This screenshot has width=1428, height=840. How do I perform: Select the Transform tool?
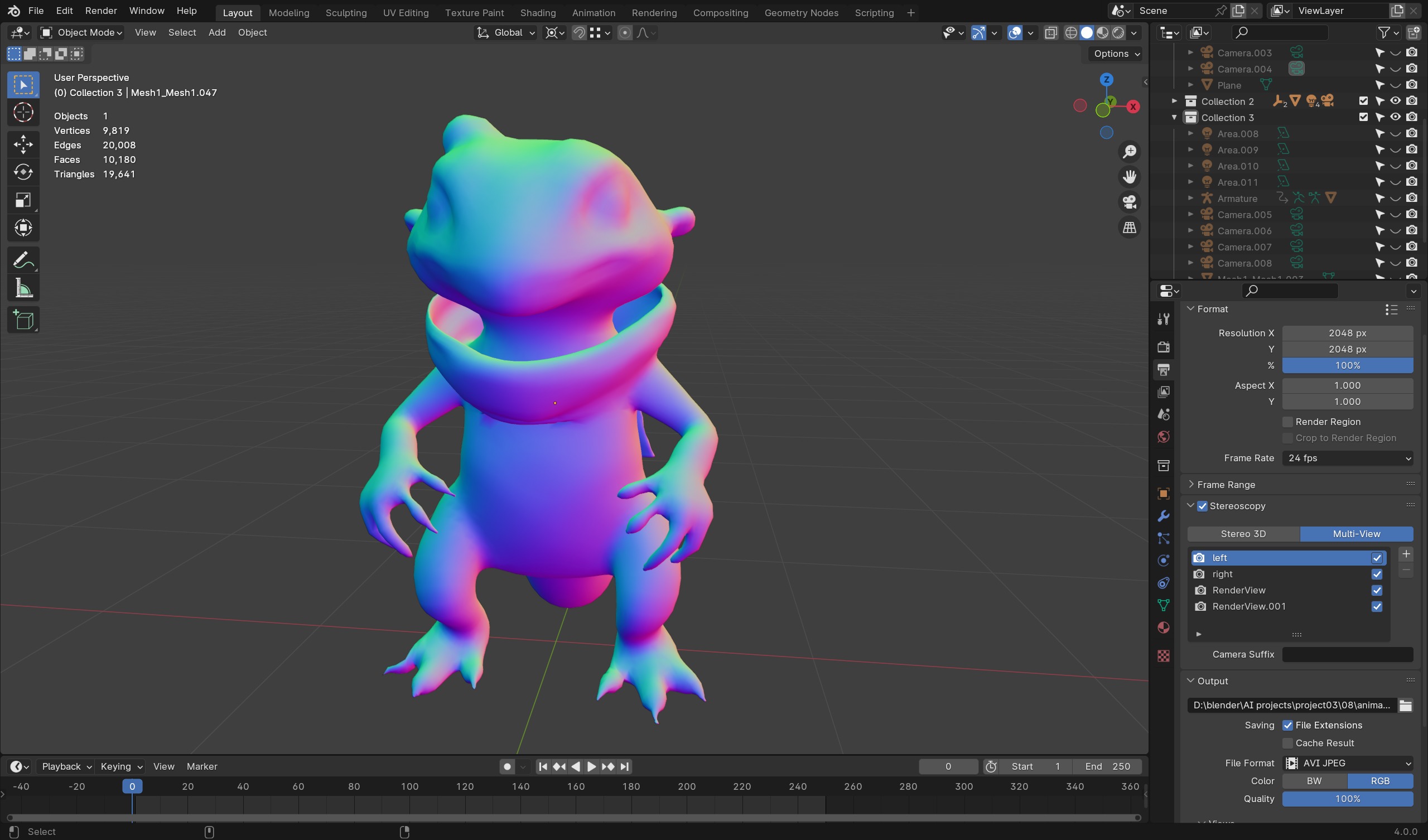(23, 228)
